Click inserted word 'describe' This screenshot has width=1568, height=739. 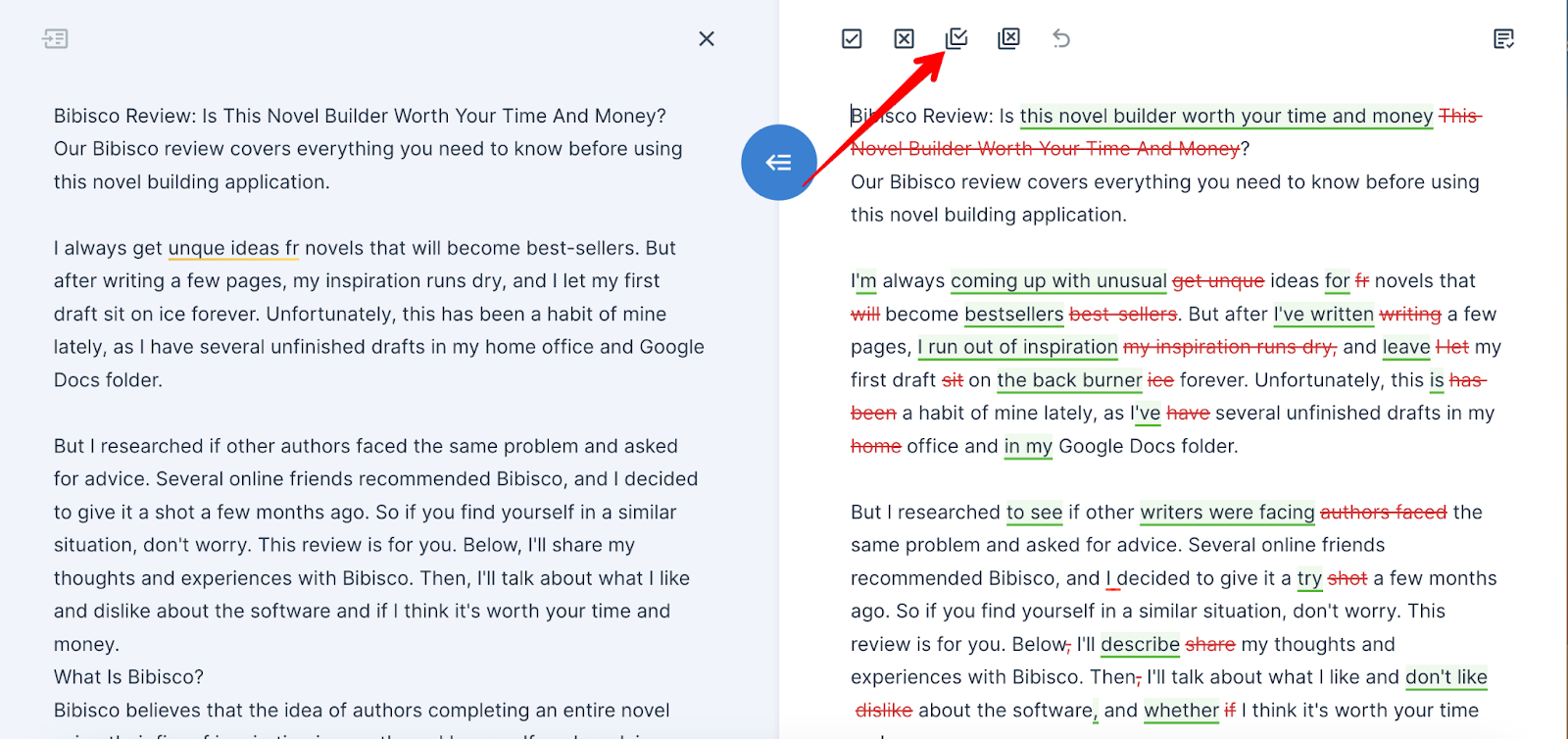[1141, 645]
